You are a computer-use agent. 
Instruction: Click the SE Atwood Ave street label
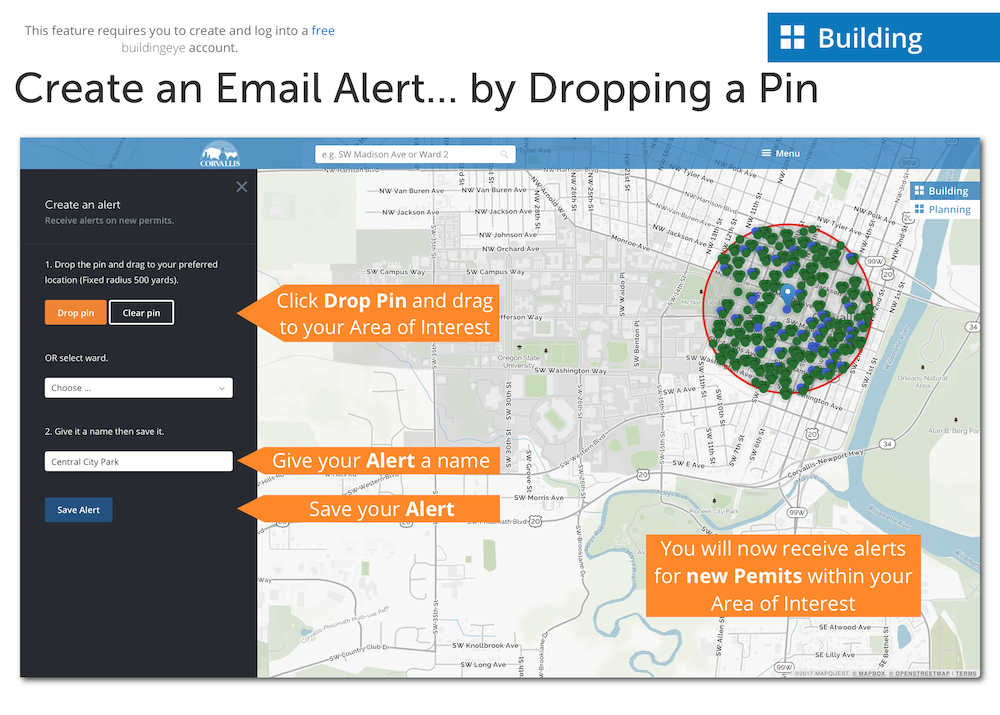pyautogui.click(x=845, y=627)
